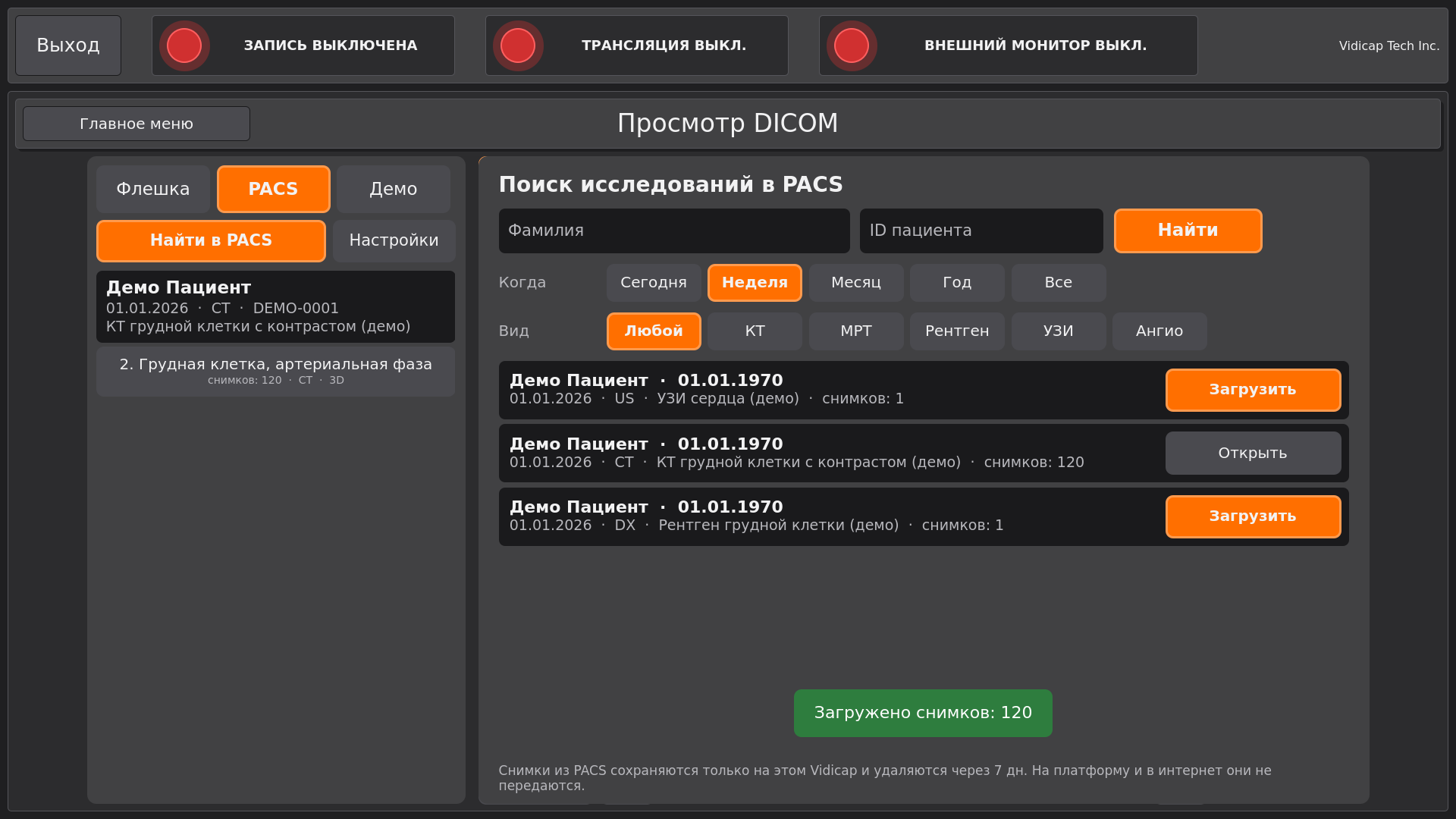Image resolution: width=1456 pixels, height=819 pixels.
Task: Choose modality filter МРТ
Action: coord(856,331)
